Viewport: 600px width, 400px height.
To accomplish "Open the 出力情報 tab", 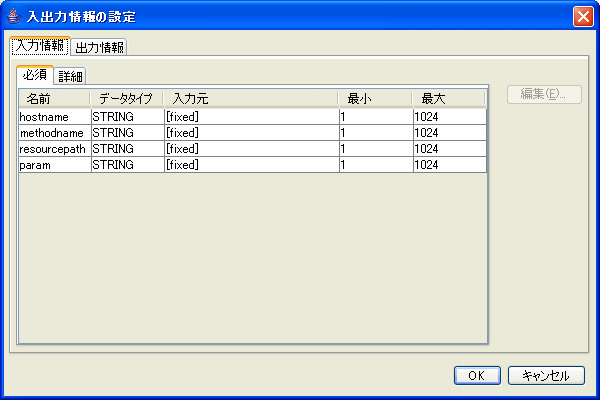I will 99,47.
